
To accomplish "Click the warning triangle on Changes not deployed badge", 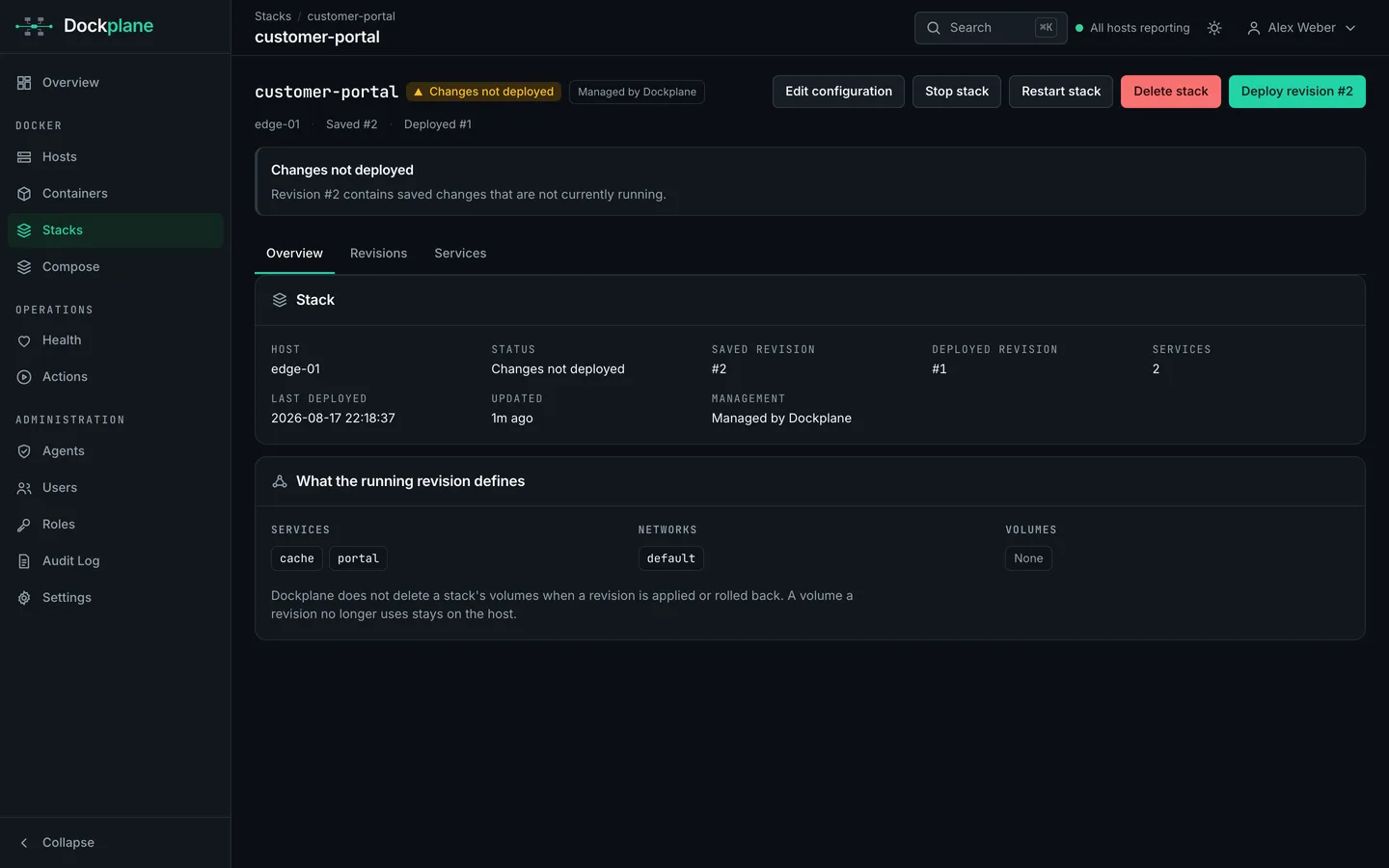I will pos(419,92).
